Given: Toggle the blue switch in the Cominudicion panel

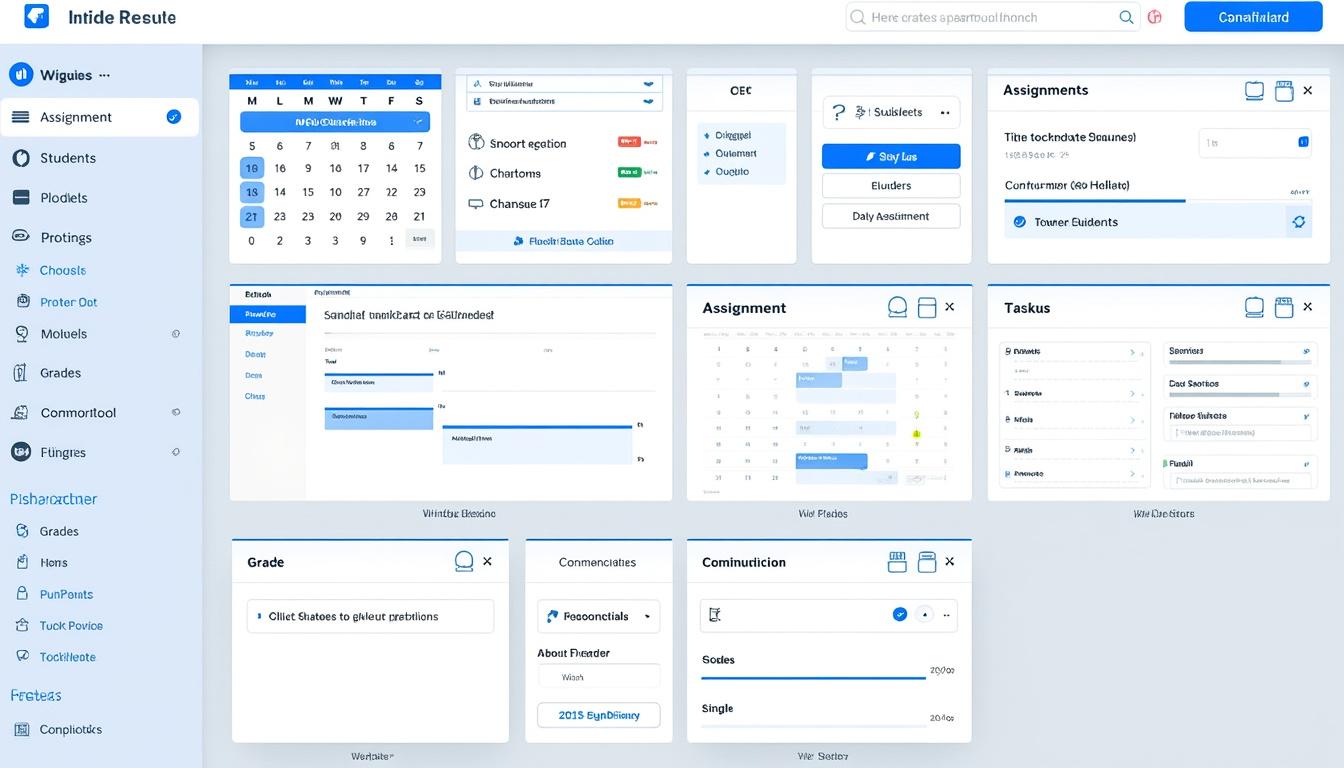Looking at the screenshot, I should tap(899, 614).
